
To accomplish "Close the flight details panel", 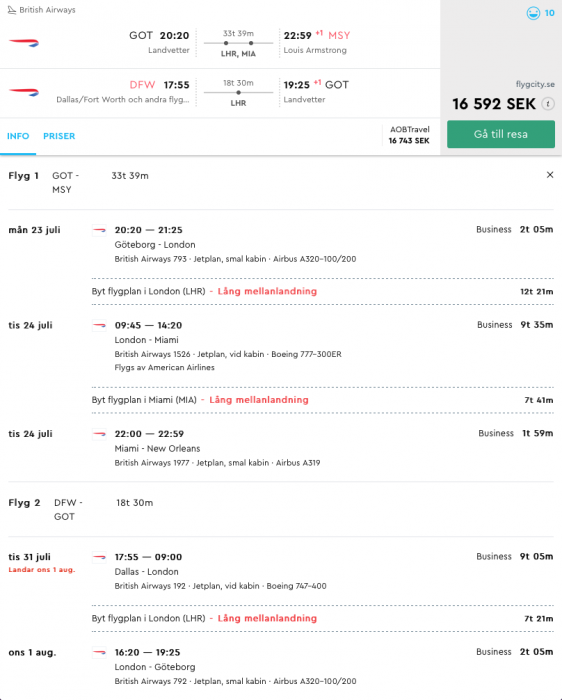I will coord(550,175).
